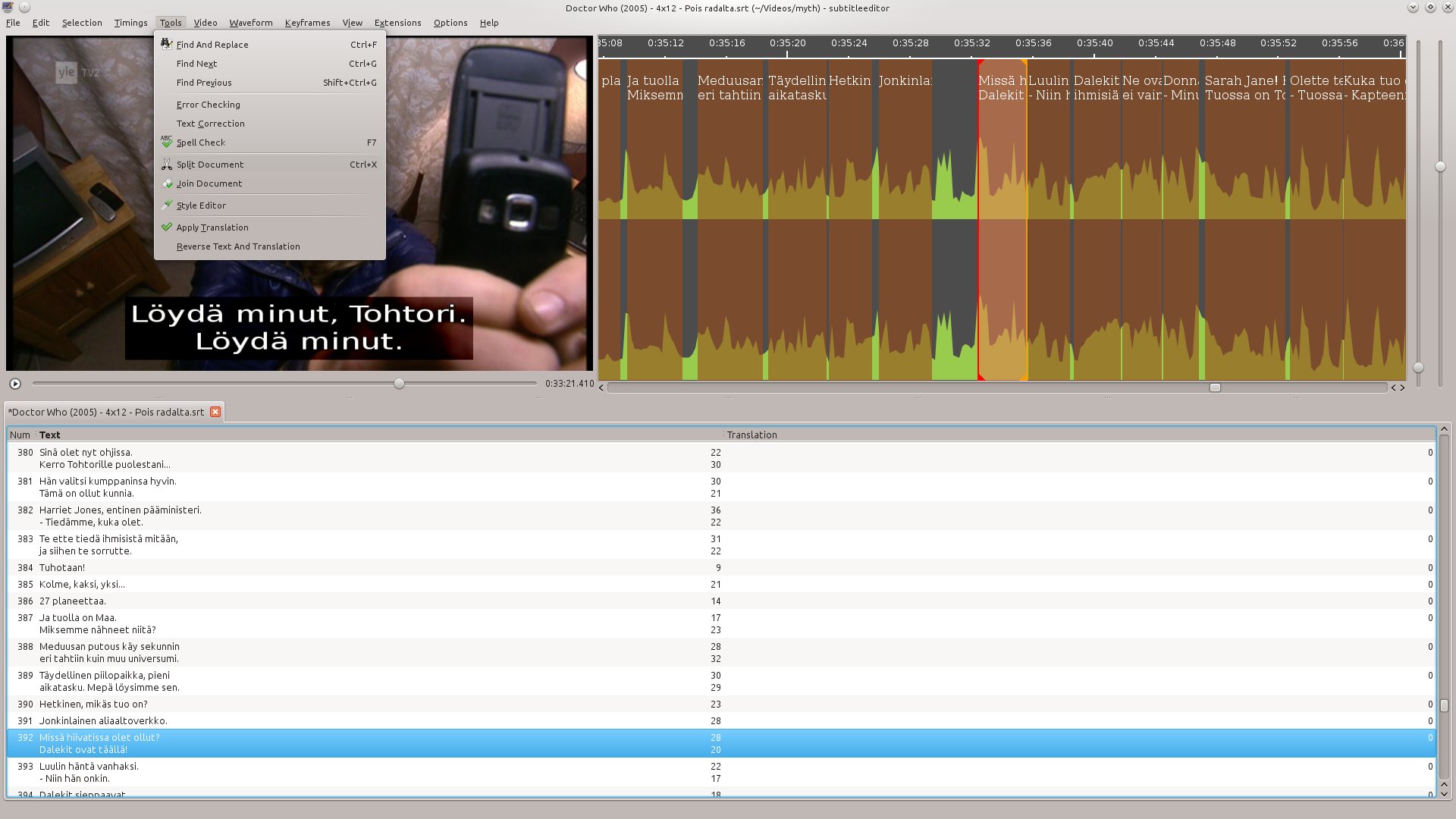This screenshot has width=1456, height=819.
Task: Open the View menu
Action: 352,23
